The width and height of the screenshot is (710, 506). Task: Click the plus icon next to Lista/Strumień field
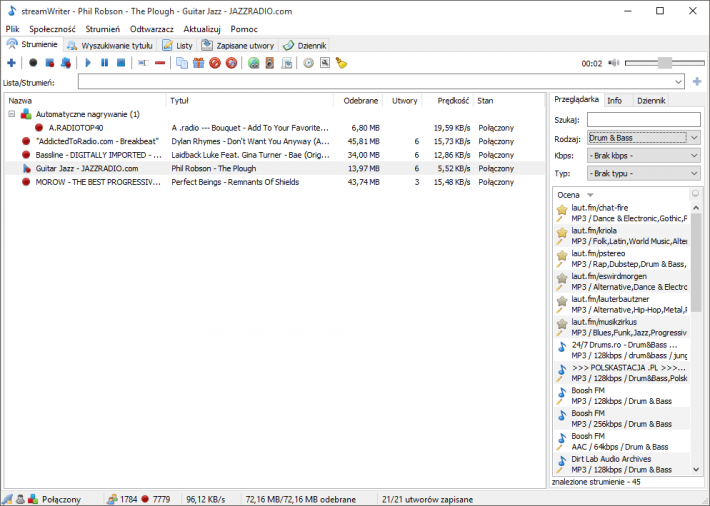pyautogui.click(x=697, y=82)
